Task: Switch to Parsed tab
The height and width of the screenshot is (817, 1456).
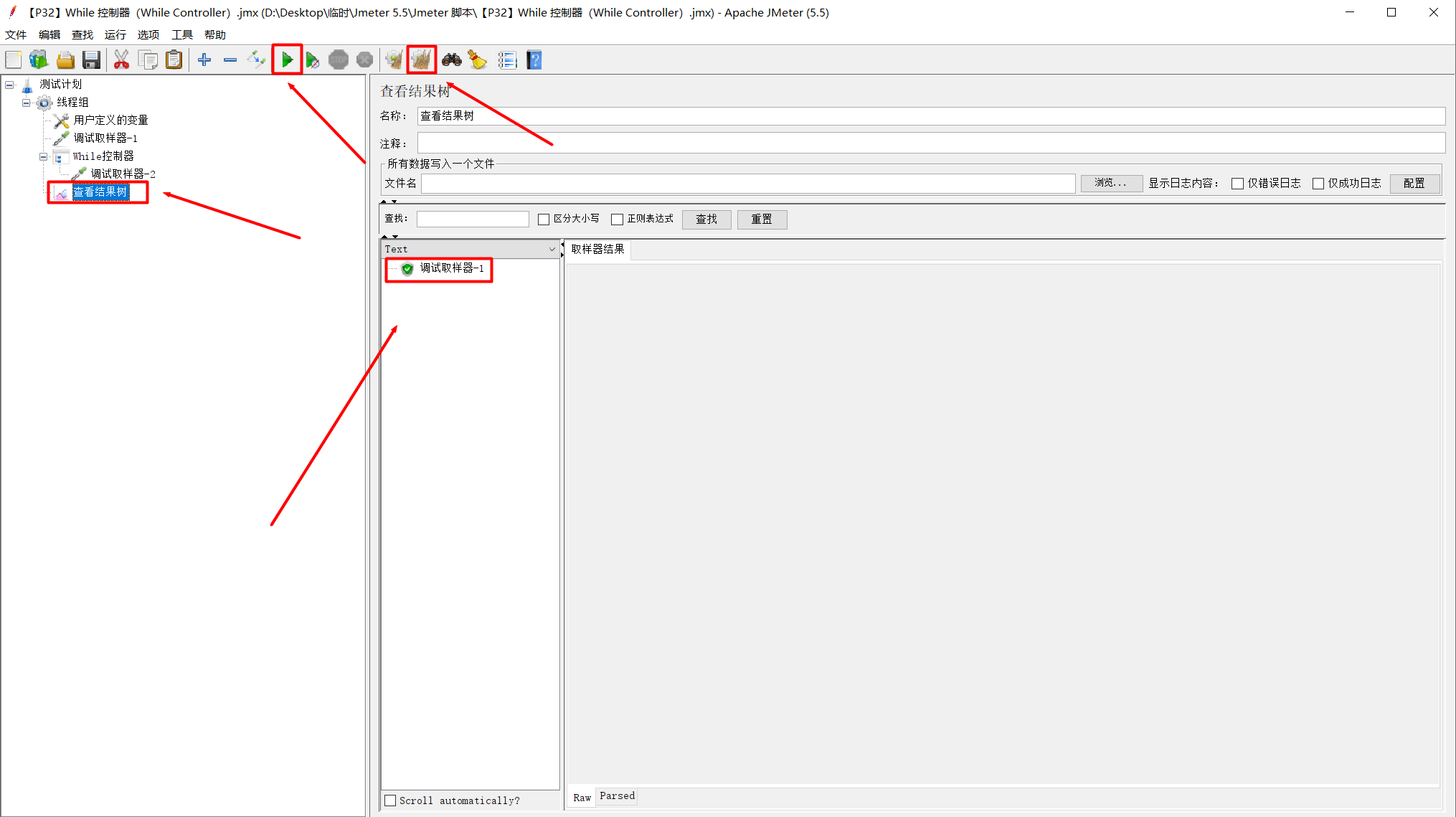Action: [617, 796]
